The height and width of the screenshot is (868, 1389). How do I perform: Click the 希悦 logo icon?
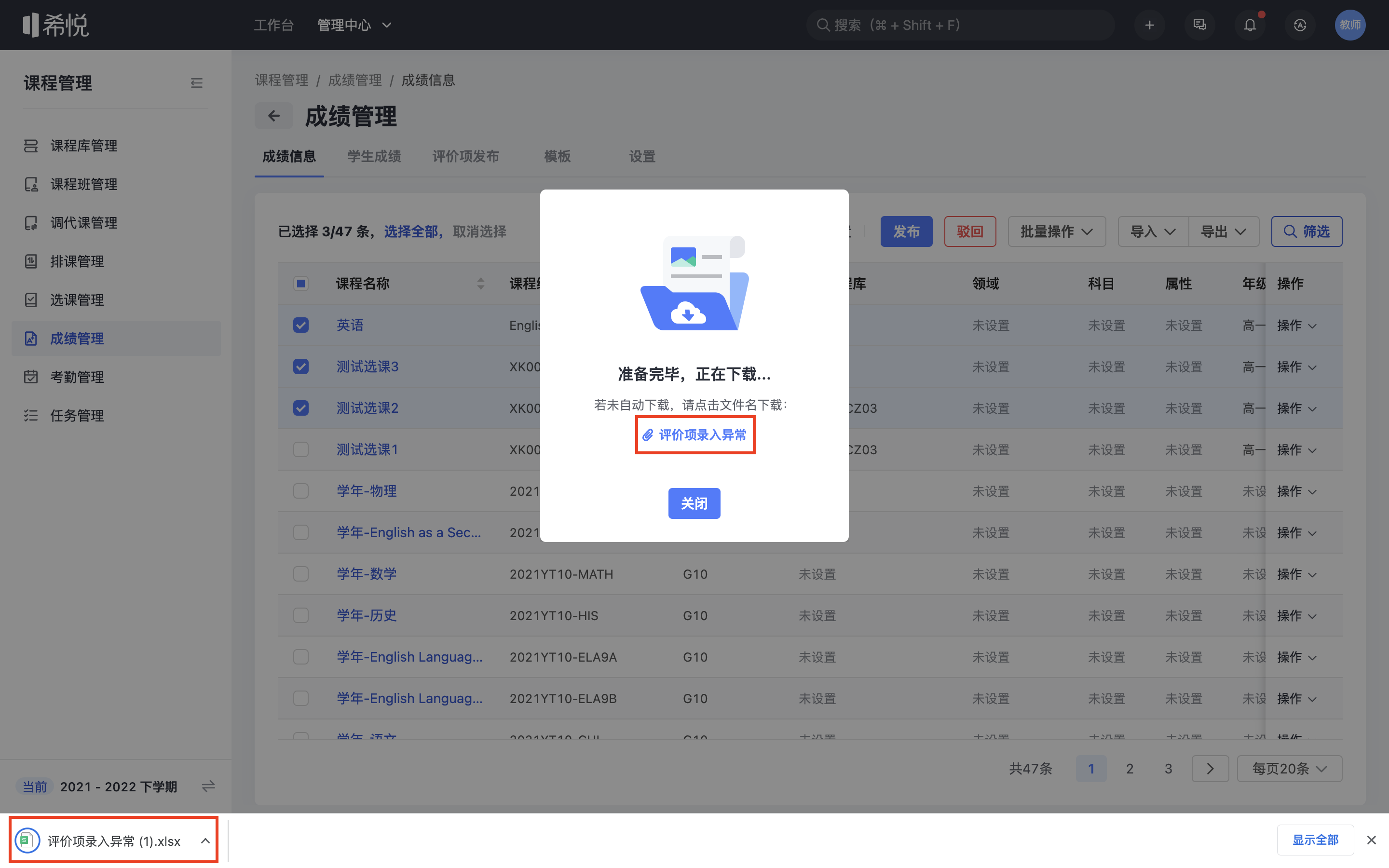[55, 25]
